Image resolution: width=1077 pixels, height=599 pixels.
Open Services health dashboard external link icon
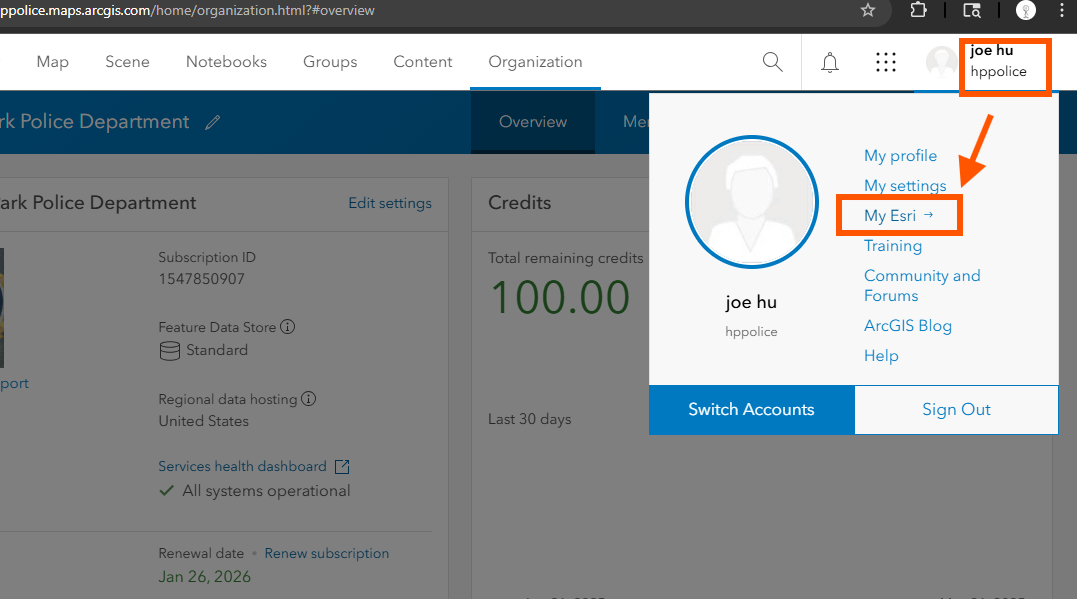pos(342,467)
